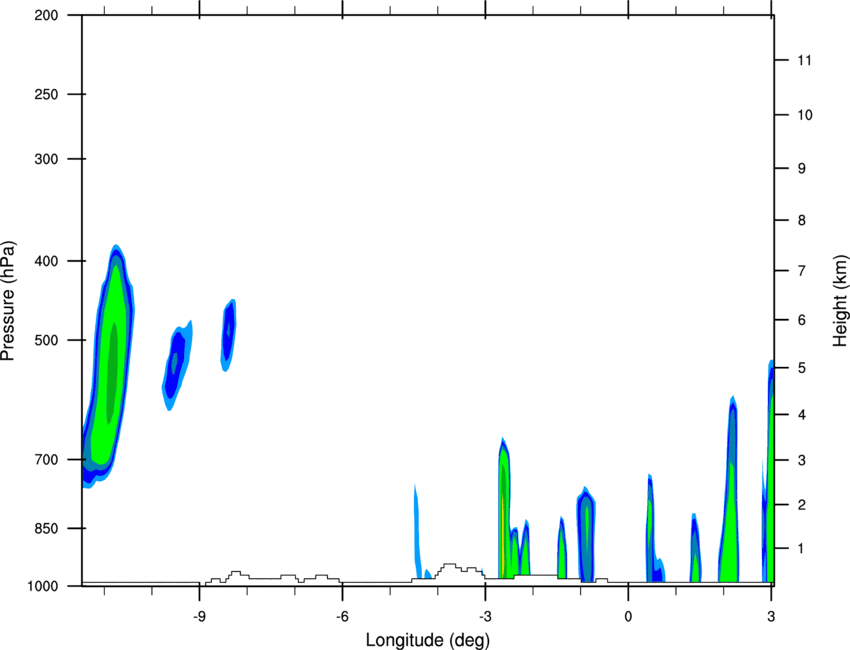Click the 10 km height label
Viewport: 850px width, 650px height.
pyautogui.click(x=805, y=115)
